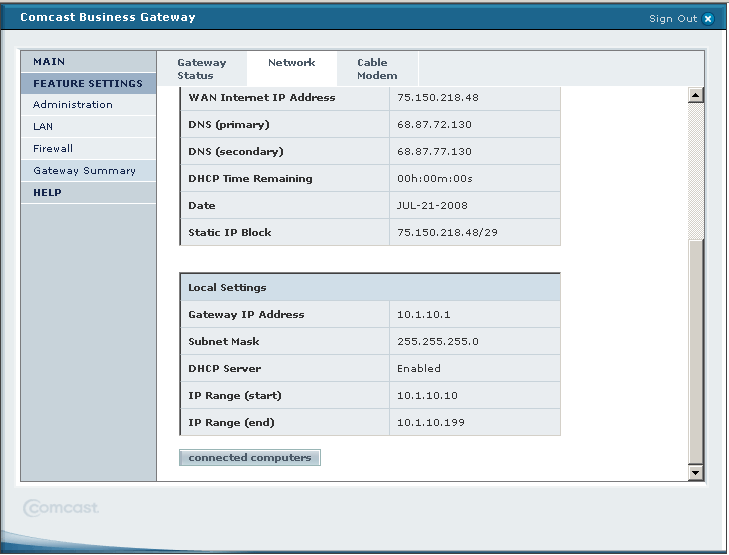Click the IP Range (end) label
Image resolution: width=729 pixels, height=555 pixels.
click(231, 423)
